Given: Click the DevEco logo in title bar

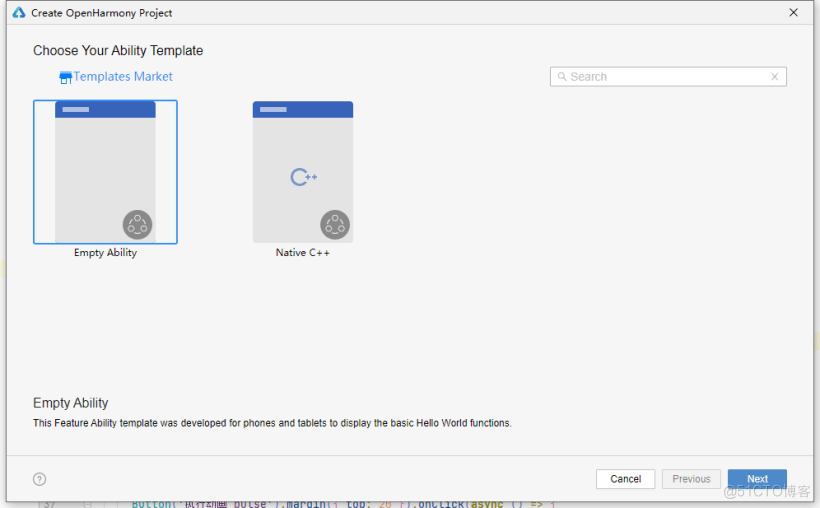Looking at the screenshot, I should point(19,13).
